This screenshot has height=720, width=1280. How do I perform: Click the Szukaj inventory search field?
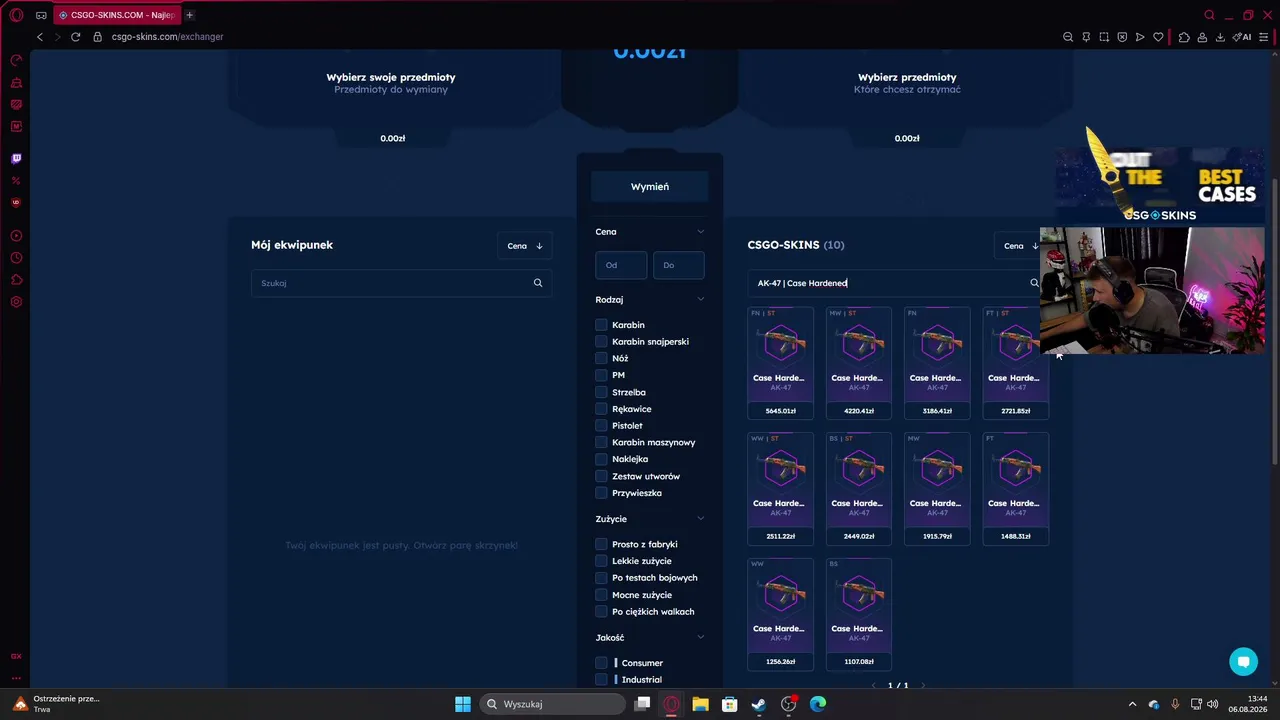[400, 283]
